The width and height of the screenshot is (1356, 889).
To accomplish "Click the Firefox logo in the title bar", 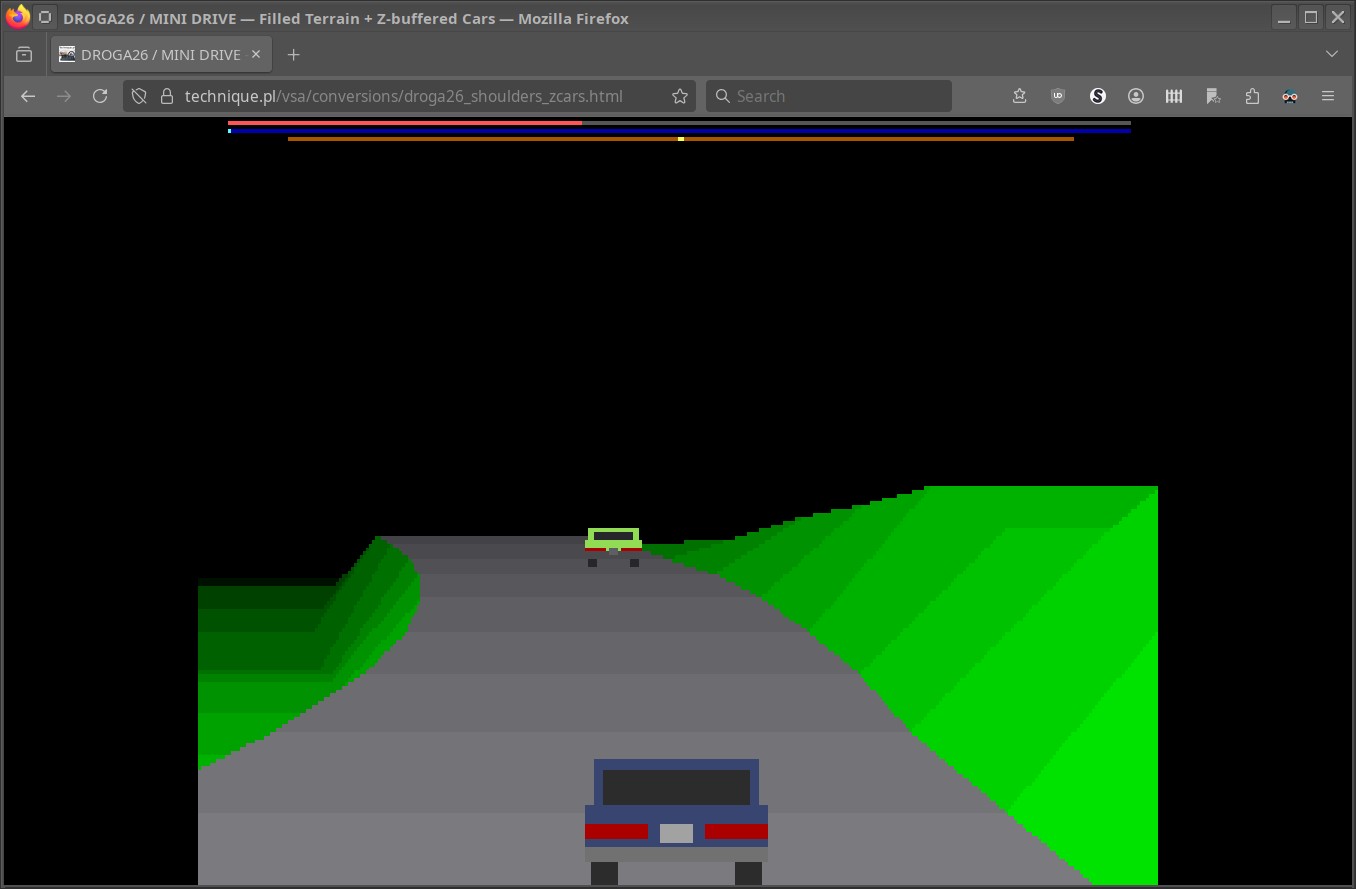I will pyautogui.click(x=17, y=17).
